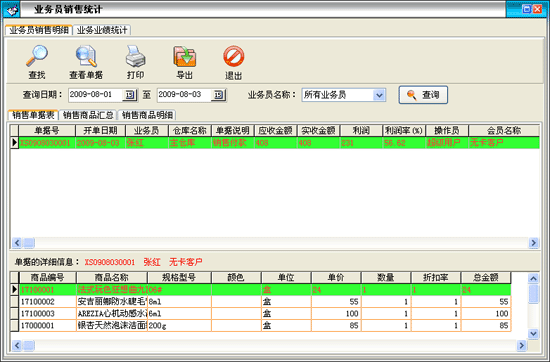The image size is (550, 362).
Task: Click the application icon in title bar
Action: 11,9
